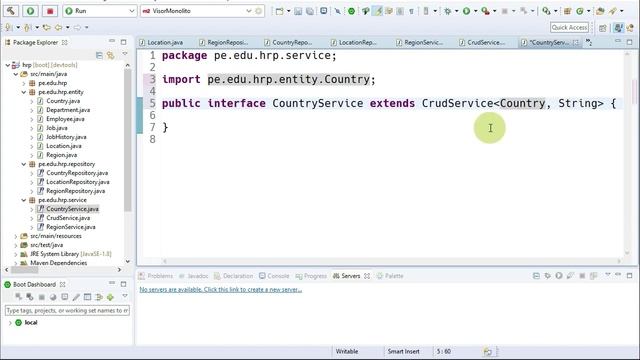Open the Problems view tab
Screen dimensions: 640x360
tap(156, 276)
